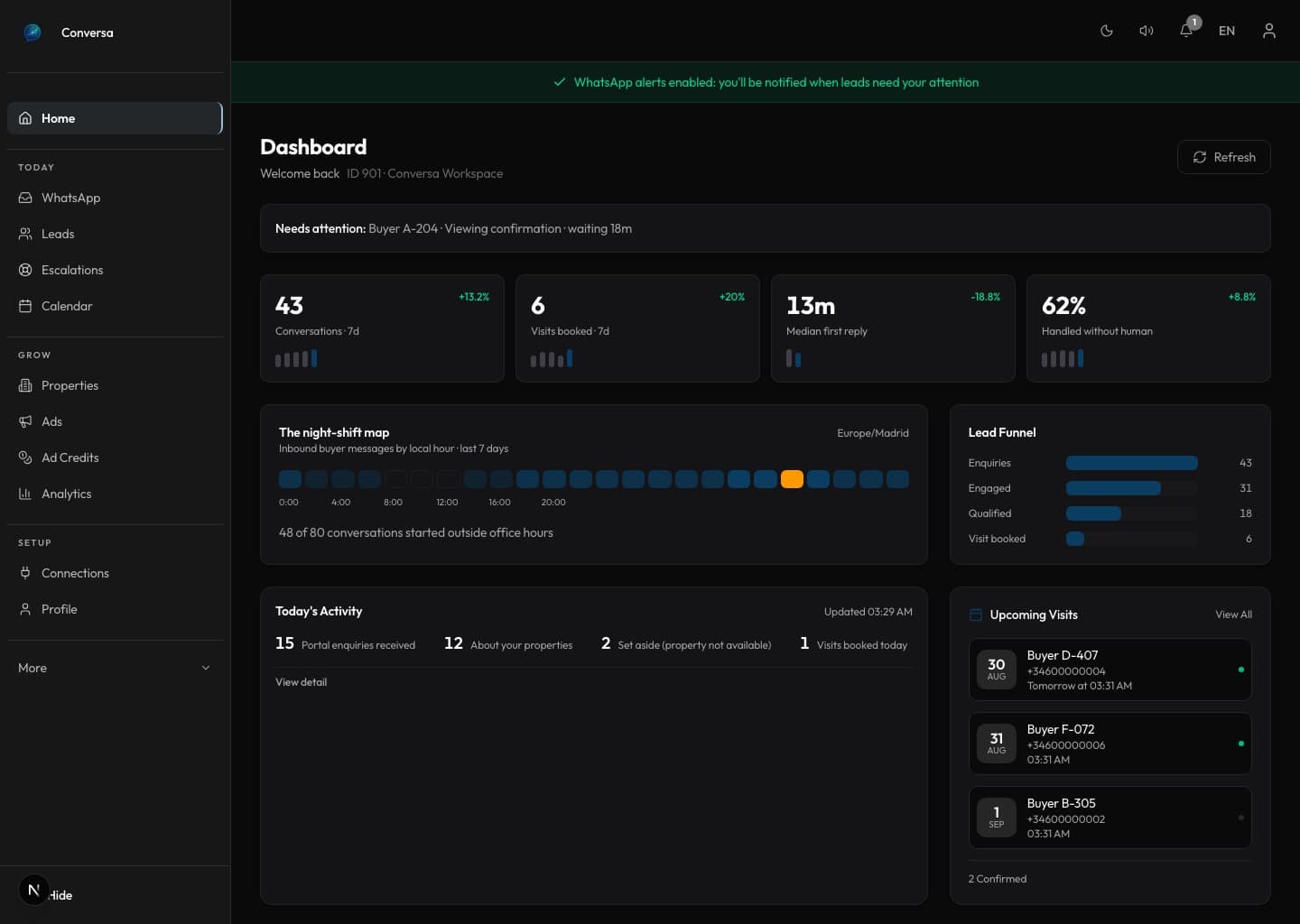Viewport: 1300px width, 924px height.
Task: Click the -18.8% change indicator
Action: pos(985,297)
